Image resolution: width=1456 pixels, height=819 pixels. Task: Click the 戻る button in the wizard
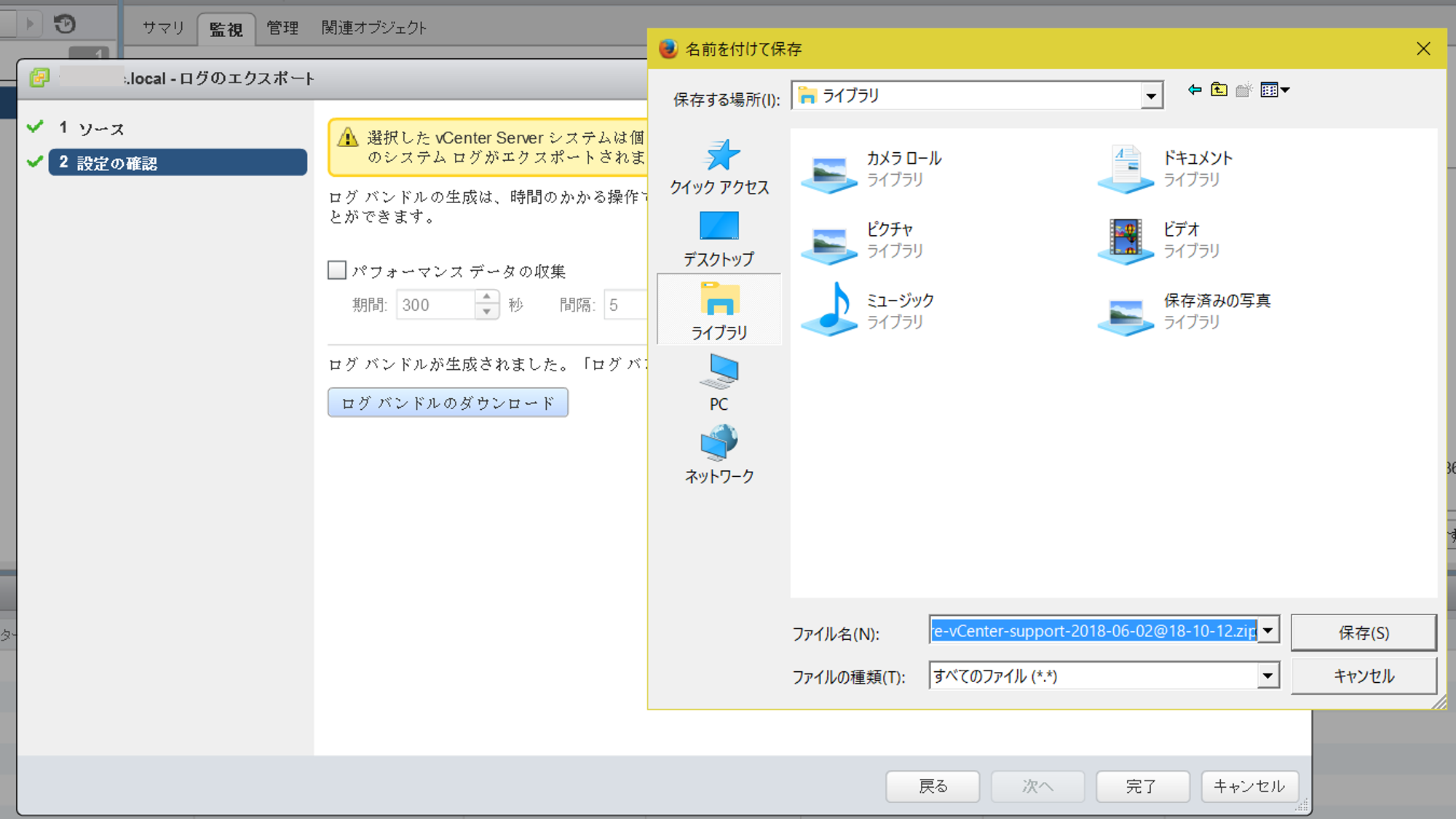933,786
